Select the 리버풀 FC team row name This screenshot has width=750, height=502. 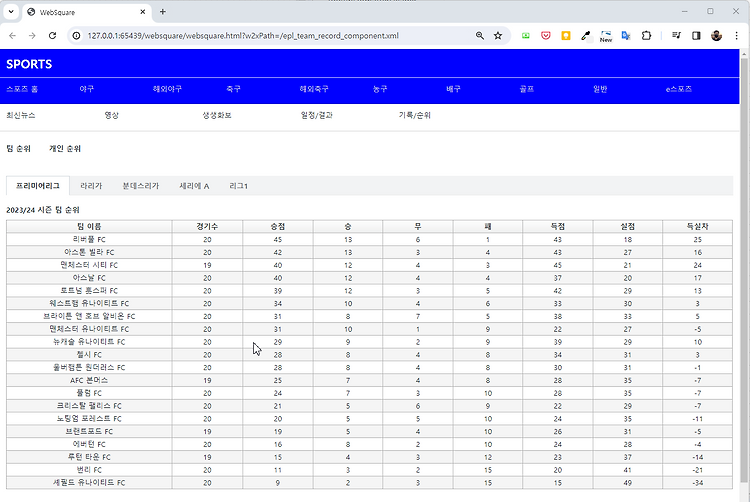[89, 240]
